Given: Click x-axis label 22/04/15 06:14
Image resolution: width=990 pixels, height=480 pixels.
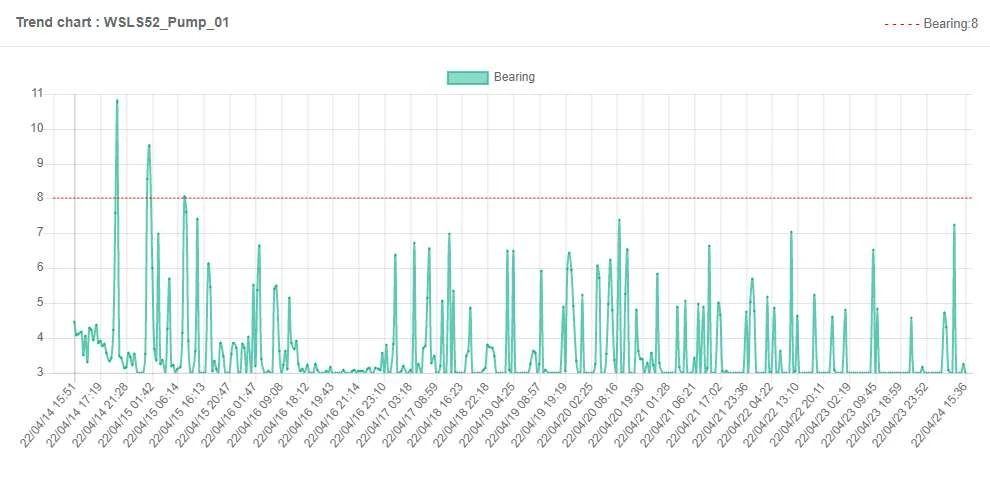Looking at the screenshot, I should click(x=152, y=414).
